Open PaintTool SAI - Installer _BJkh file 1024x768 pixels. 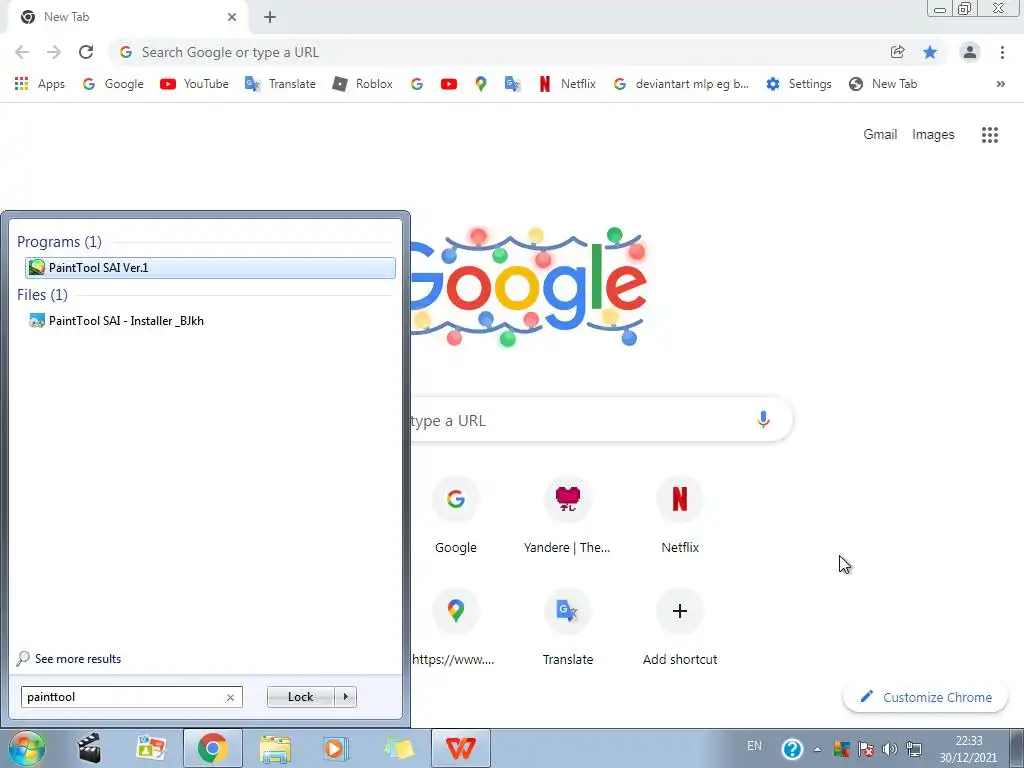pos(117,321)
